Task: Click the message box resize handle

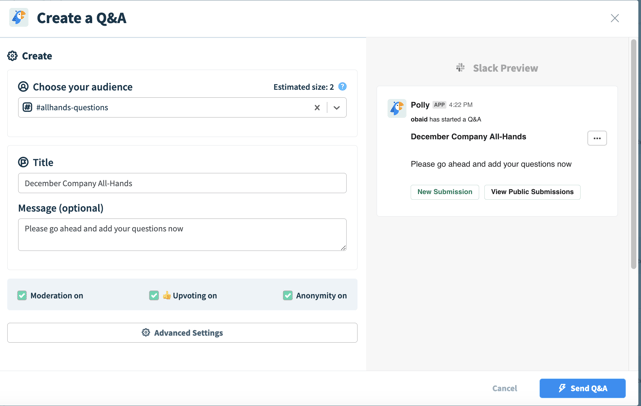Action: click(343, 247)
